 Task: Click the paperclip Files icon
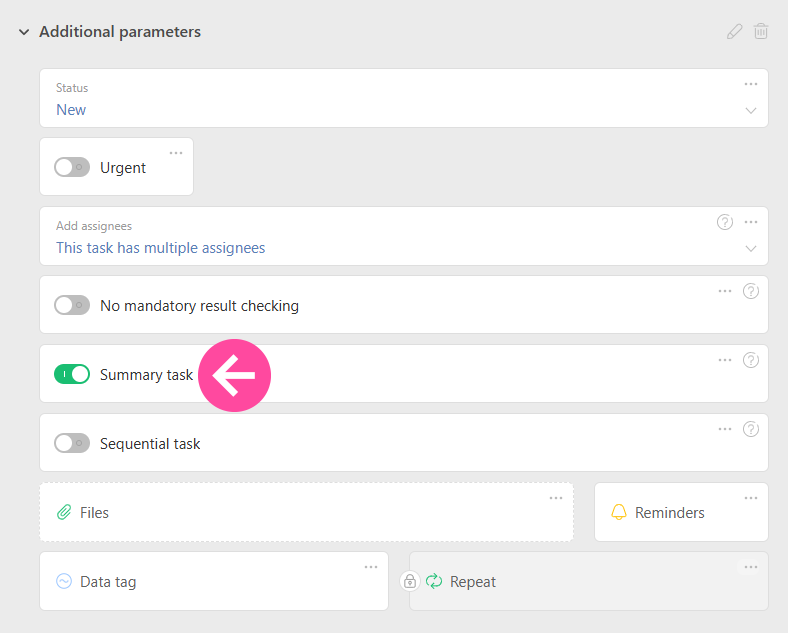pos(64,513)
